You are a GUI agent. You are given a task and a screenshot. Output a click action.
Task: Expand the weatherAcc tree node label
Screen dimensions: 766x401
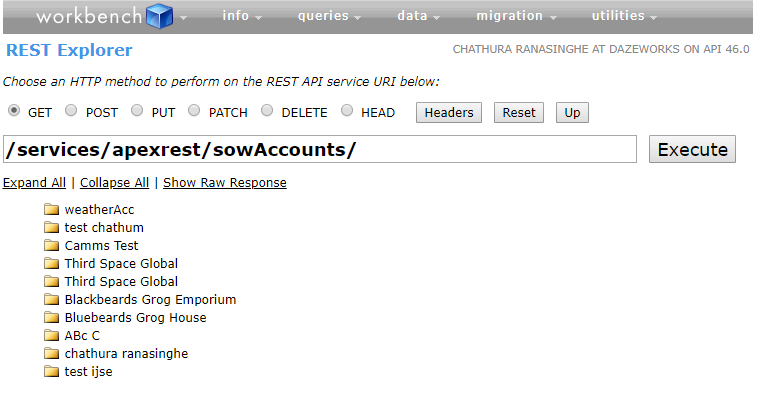coord(99,210)
